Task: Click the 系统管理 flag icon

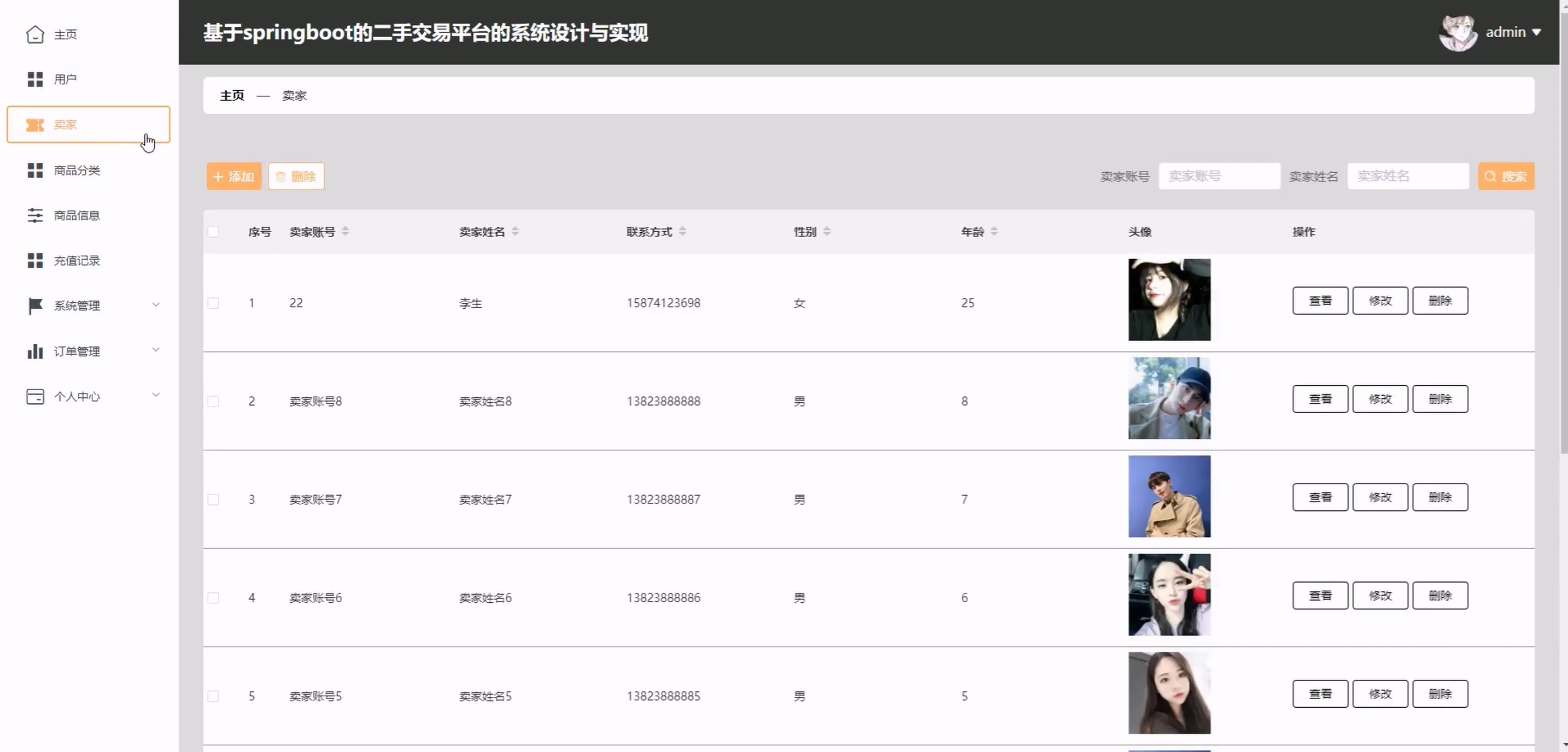Action: point(34,305)
